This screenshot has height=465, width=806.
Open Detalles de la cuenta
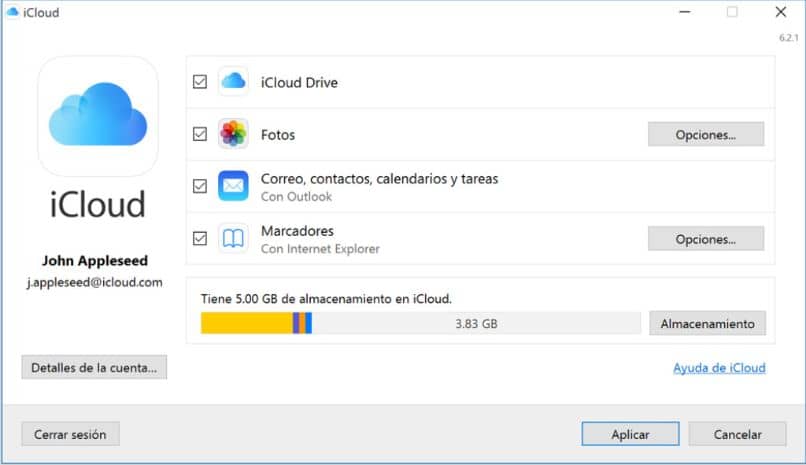(x=94, y=367)
